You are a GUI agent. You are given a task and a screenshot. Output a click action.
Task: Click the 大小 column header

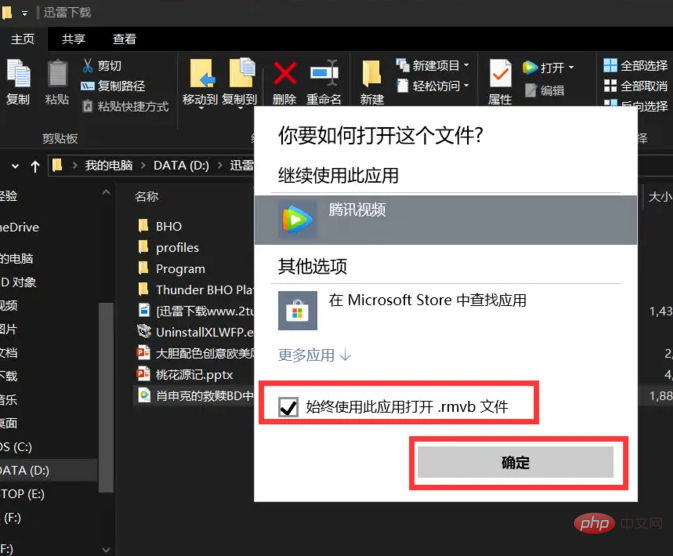[660, 197]
